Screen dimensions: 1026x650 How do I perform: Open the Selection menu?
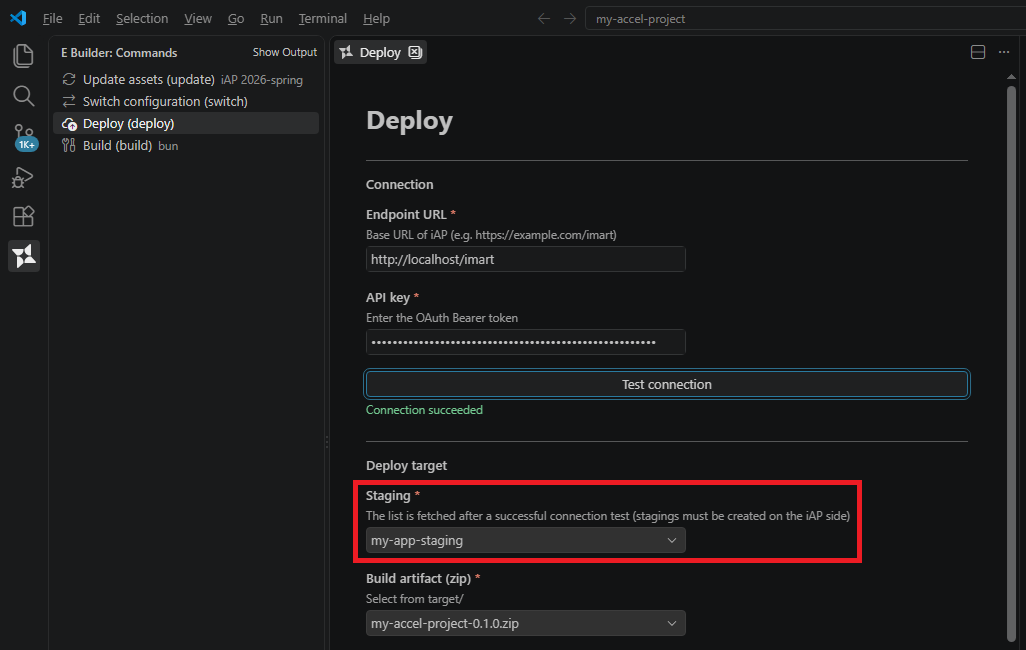(142, 18)
